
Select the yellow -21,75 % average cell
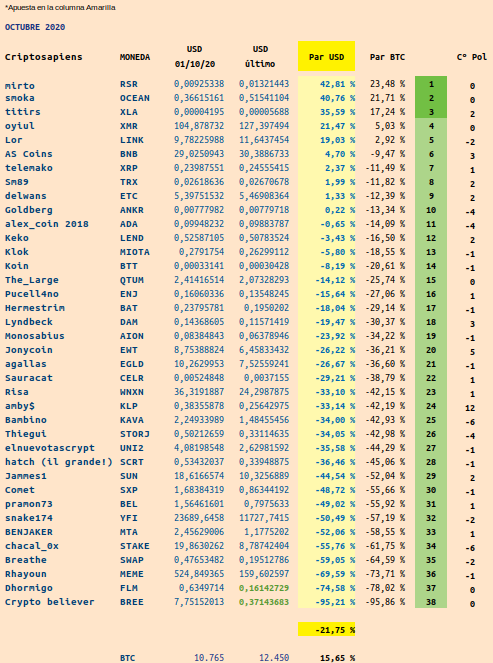326,629
